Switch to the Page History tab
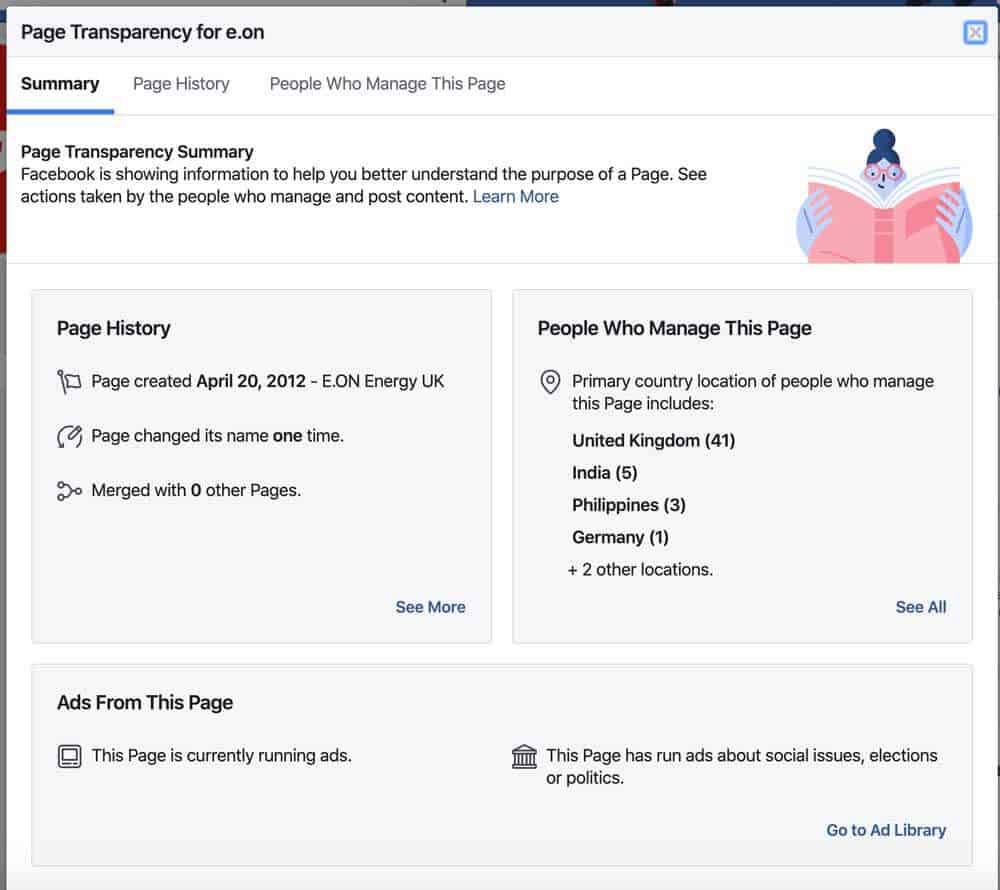The image size is (1000, 890). [181, 84]
